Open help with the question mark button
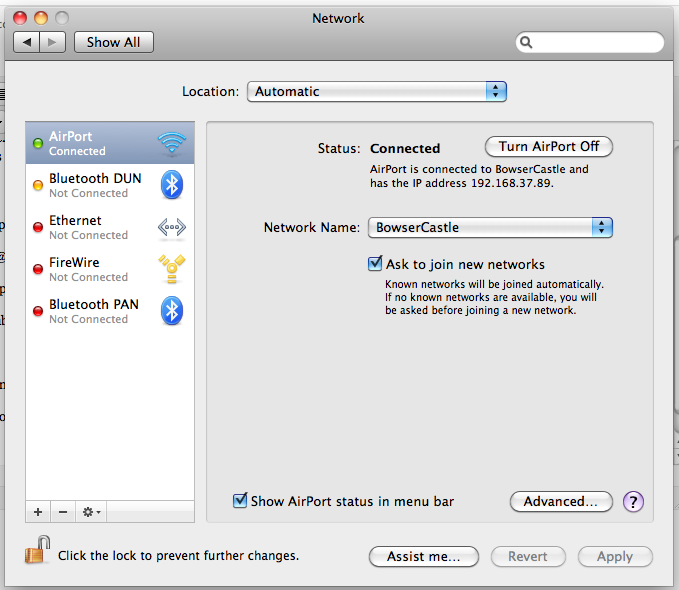679x590 pixels. pos(633,502)
